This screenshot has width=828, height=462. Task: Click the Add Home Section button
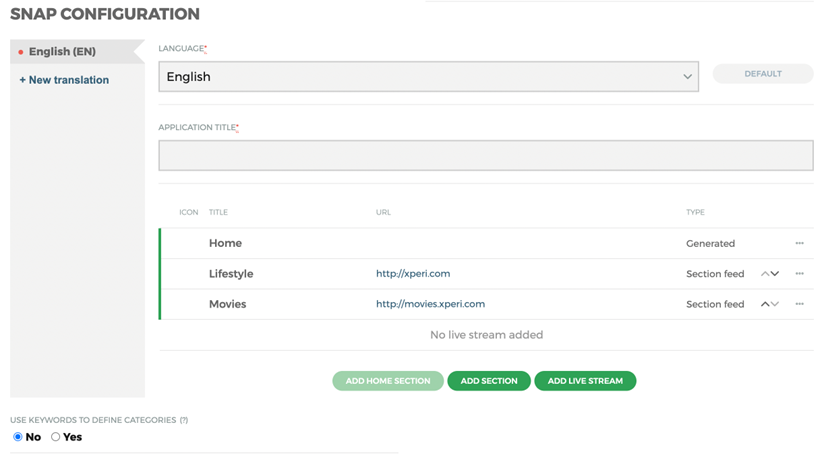[388, 381]
